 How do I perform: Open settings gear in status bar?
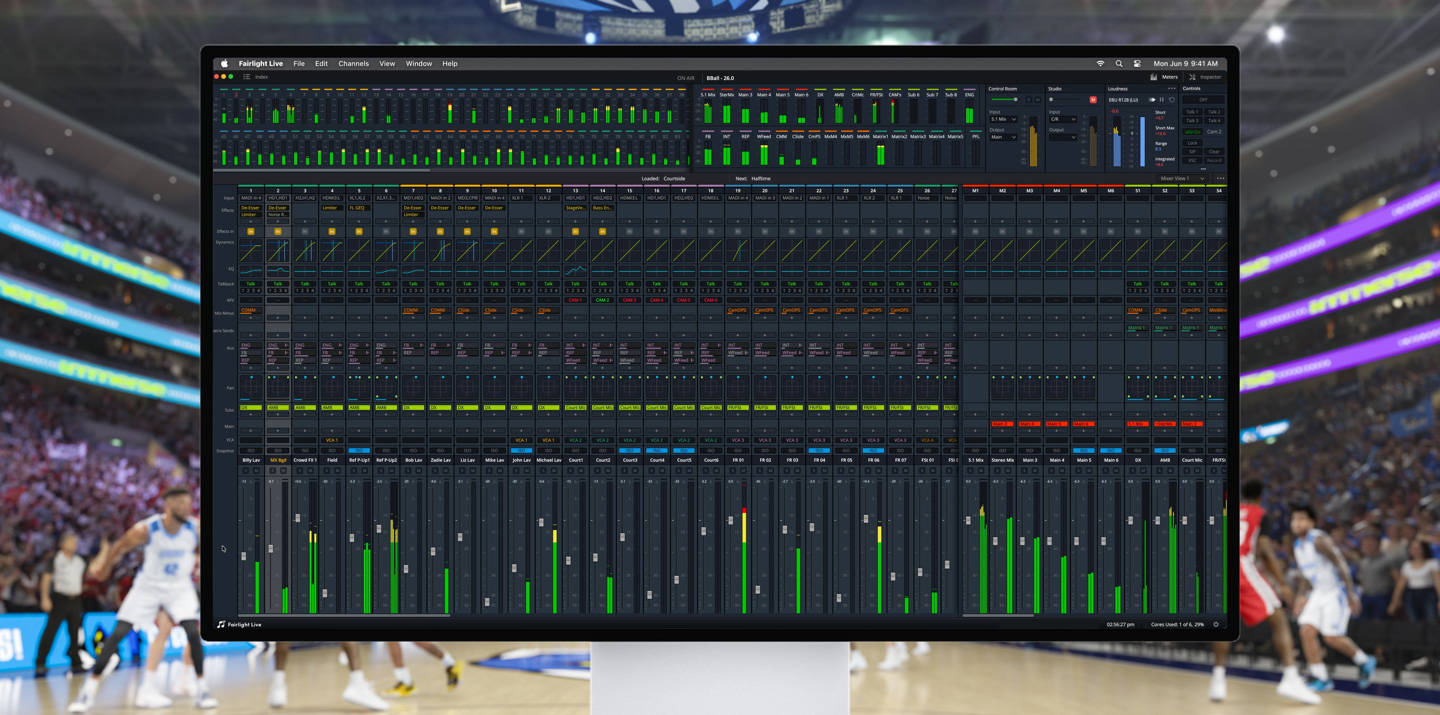tap(1216, 624)
